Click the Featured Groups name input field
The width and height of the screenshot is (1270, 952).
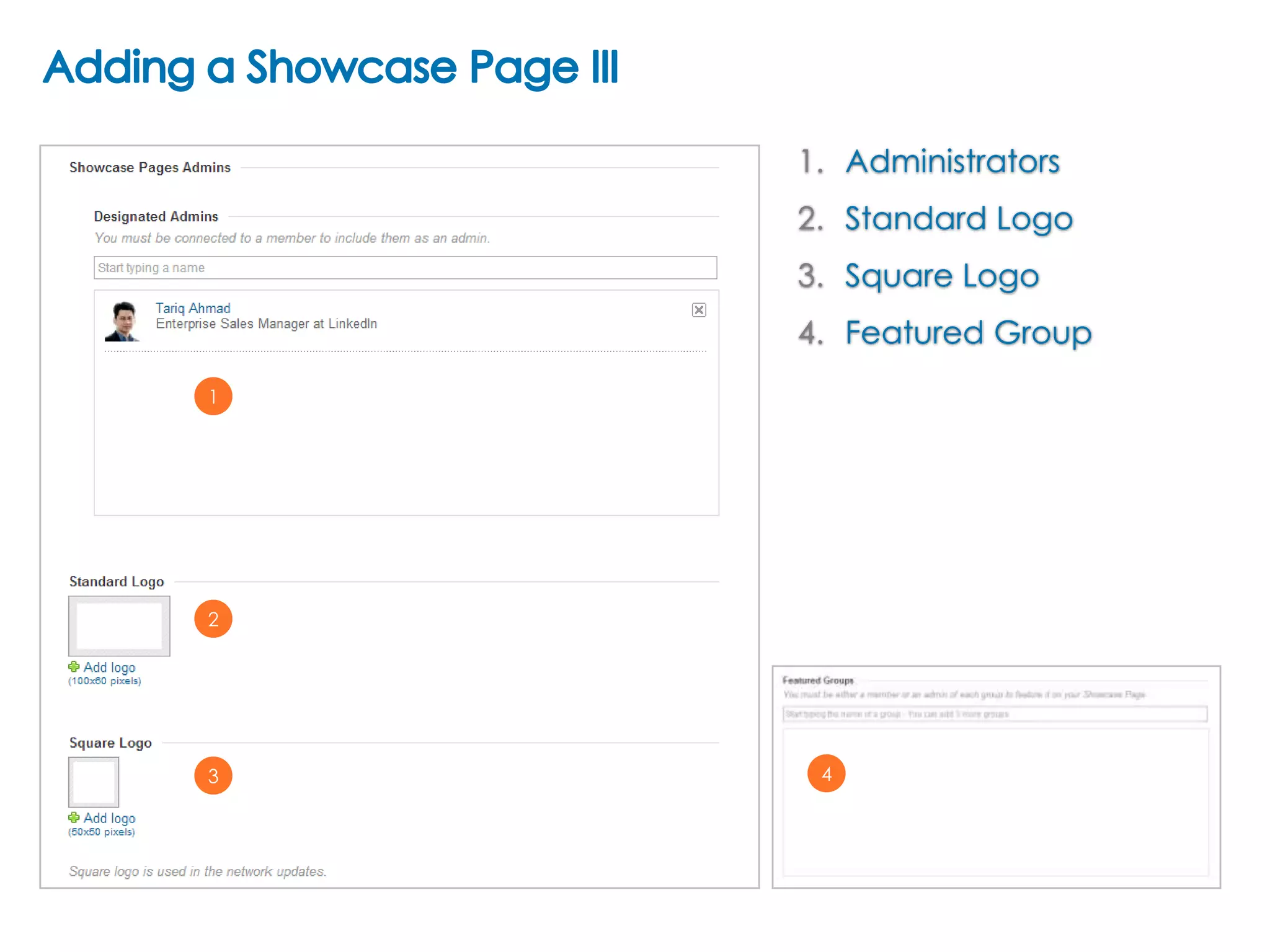[995, 714]
